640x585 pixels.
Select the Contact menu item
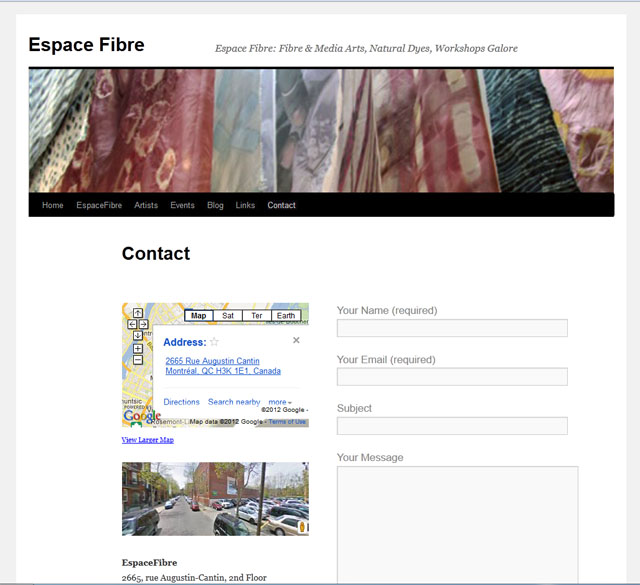(281, 205)
